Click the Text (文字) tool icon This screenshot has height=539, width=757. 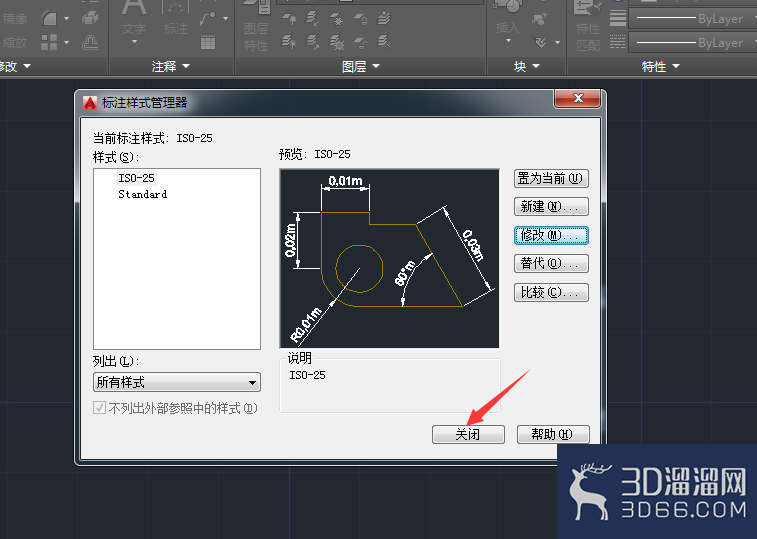click(x=134, y=19)
